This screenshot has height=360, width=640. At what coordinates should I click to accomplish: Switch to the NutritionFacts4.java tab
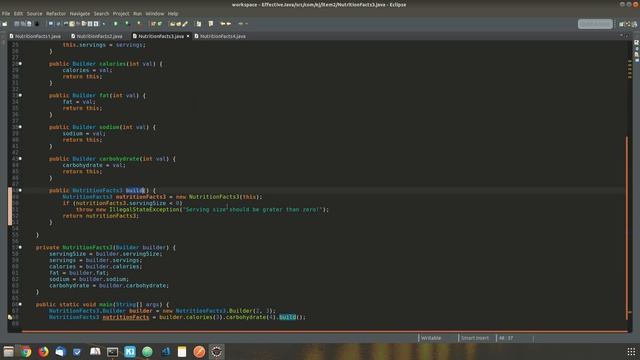point(220,36)
